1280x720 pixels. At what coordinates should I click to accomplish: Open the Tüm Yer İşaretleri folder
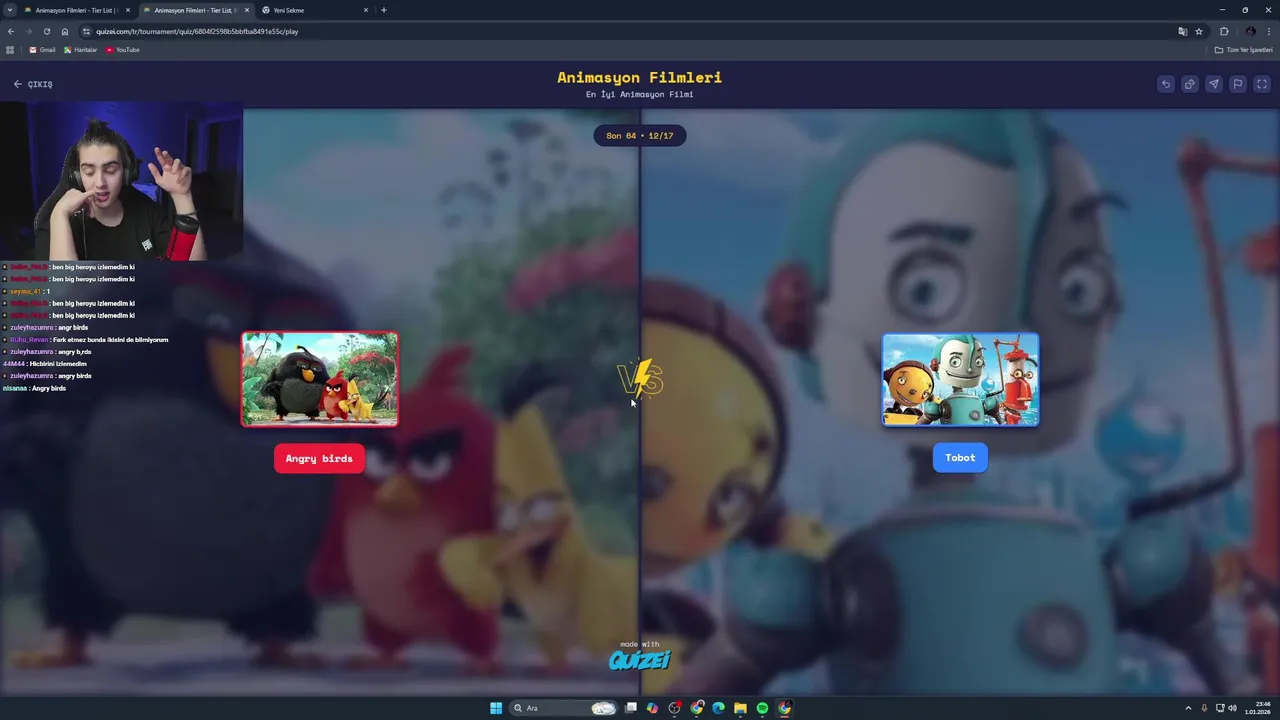coord(1244,50)
